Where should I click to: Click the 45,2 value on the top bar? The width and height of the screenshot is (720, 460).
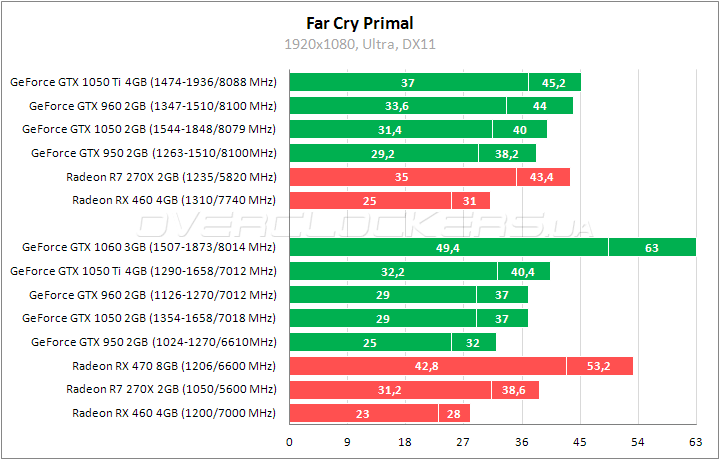[554, 82]
